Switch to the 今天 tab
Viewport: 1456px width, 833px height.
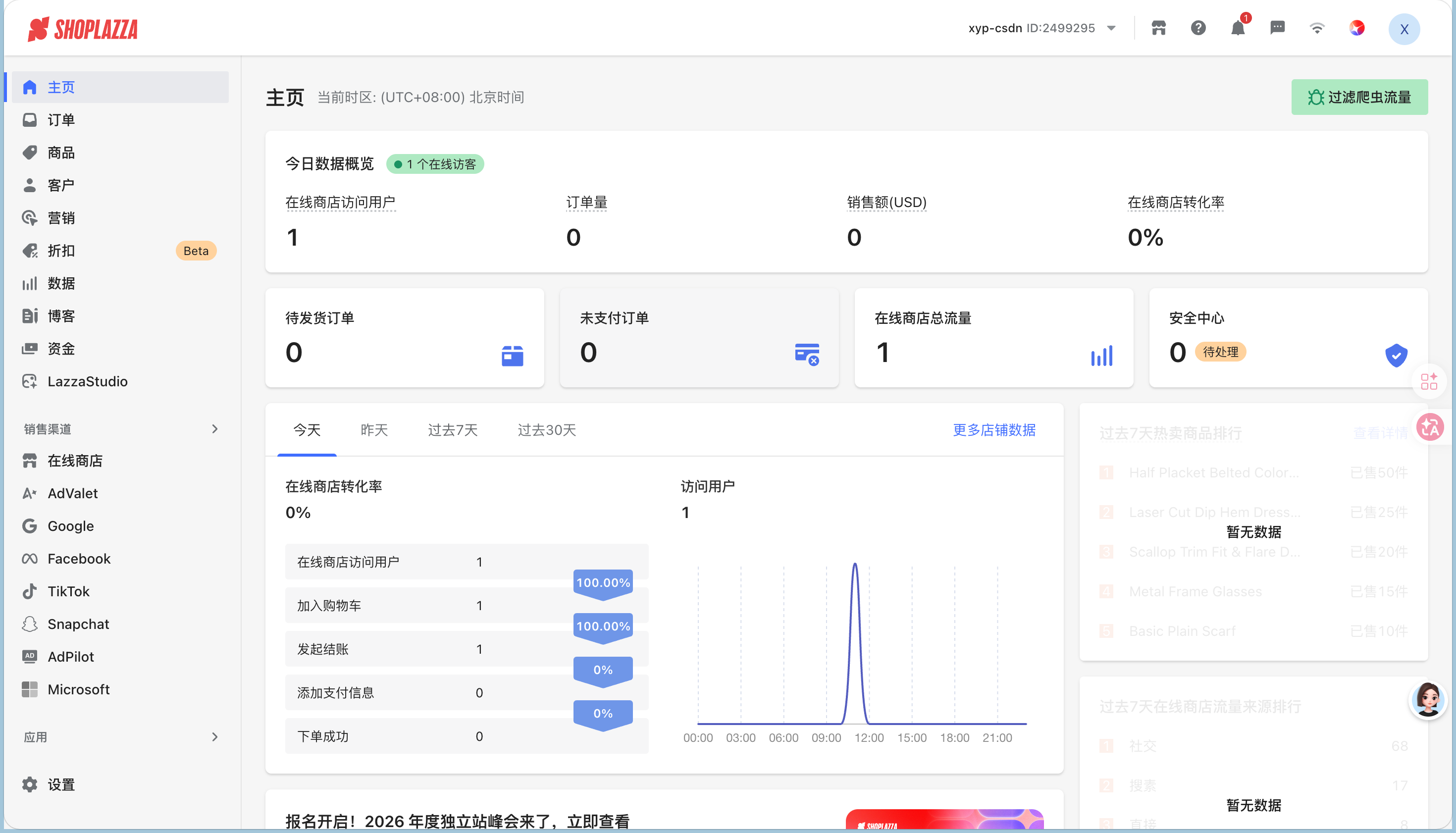pyautogui.click(x=307, y=430)
